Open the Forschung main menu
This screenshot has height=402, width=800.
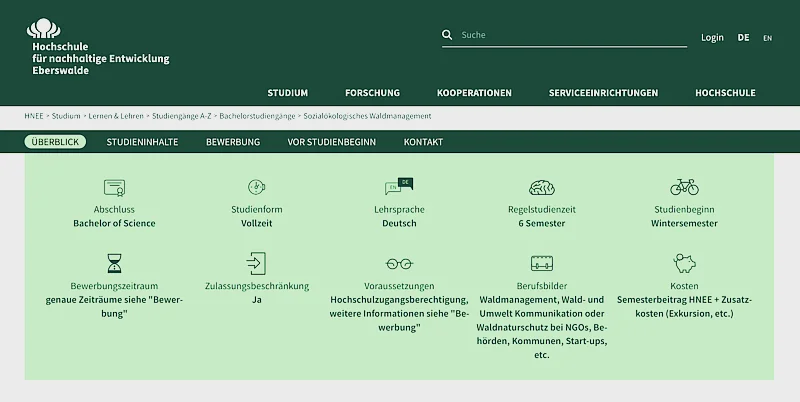point(372,93)
